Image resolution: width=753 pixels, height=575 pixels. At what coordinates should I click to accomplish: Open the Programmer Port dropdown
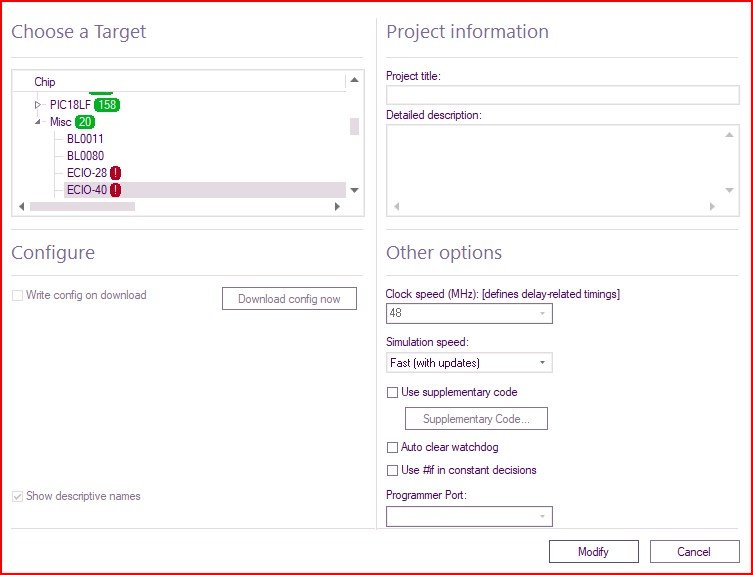coord(469,516)
